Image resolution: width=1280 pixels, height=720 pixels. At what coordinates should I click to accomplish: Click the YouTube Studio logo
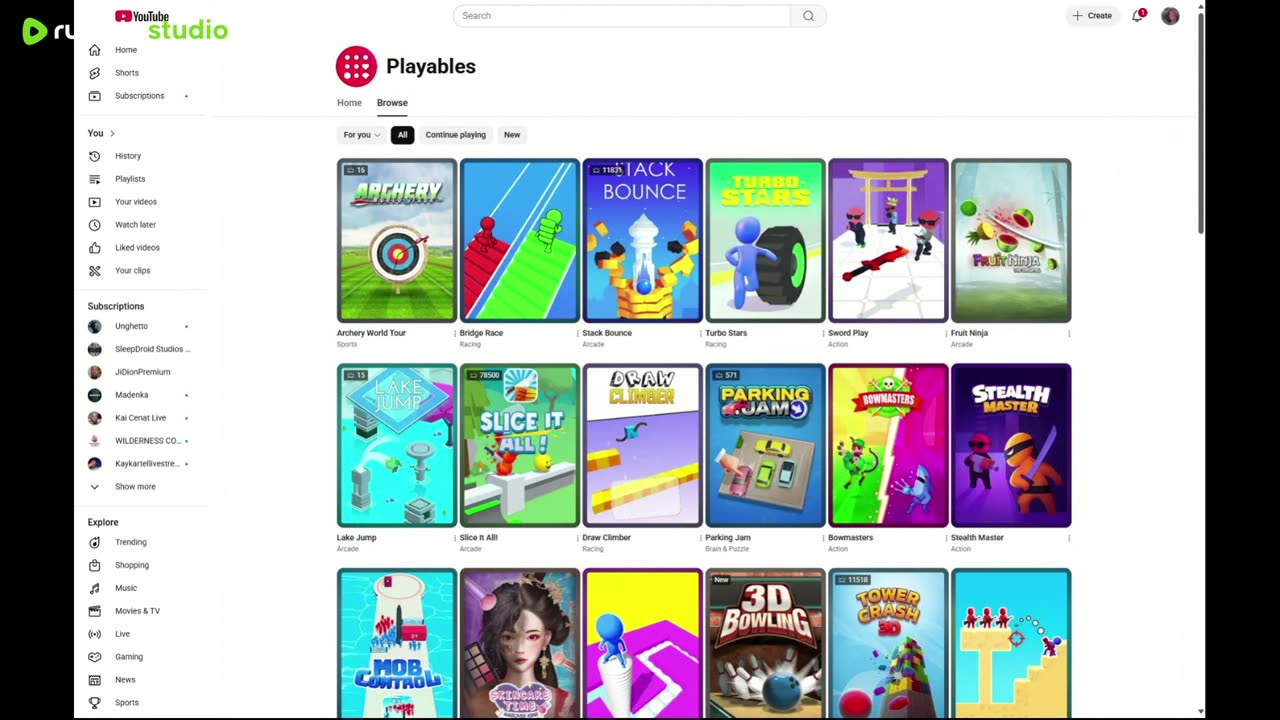[171, 24]
